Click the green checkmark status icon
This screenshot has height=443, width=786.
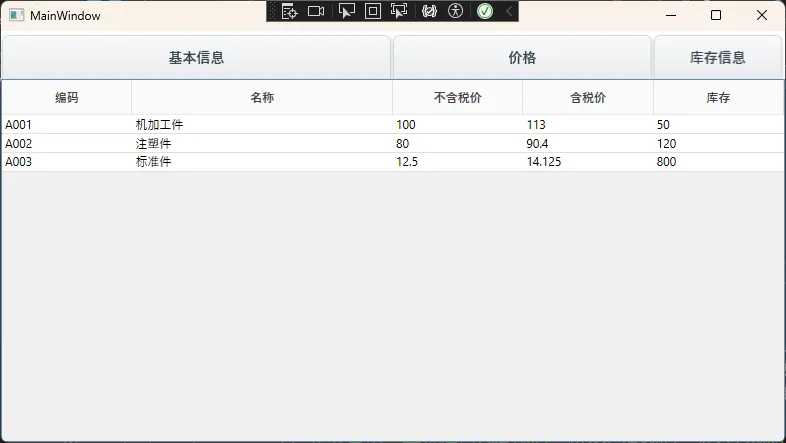[485, 11]
